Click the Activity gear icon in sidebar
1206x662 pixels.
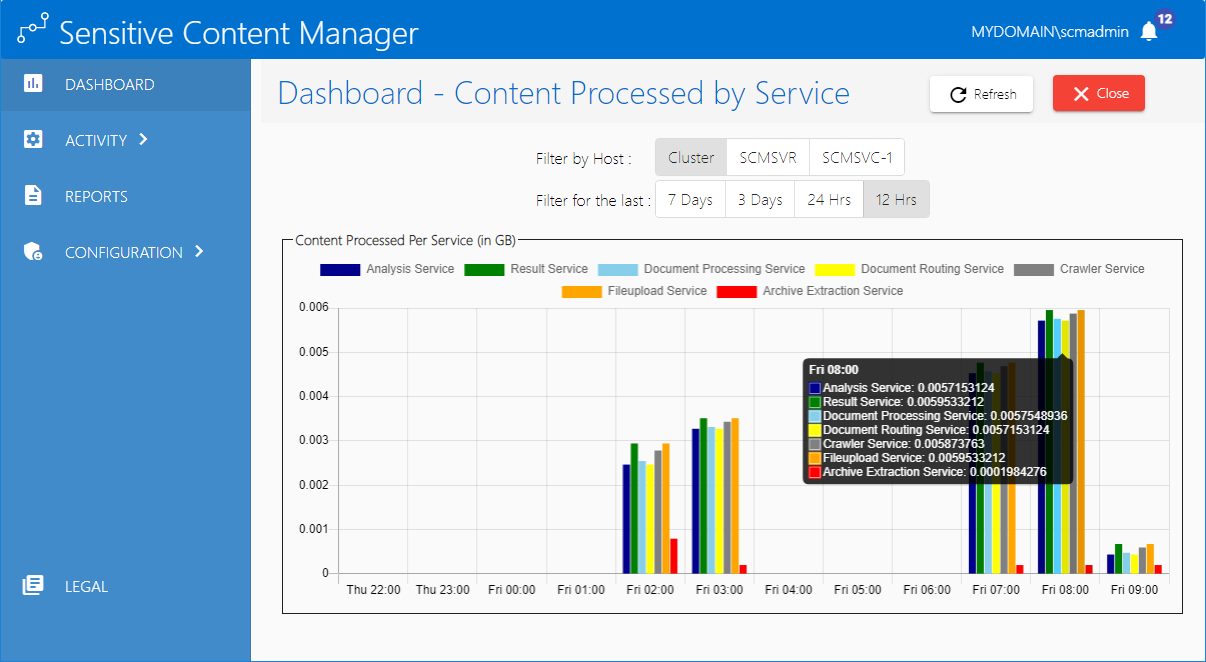point(33,140)
